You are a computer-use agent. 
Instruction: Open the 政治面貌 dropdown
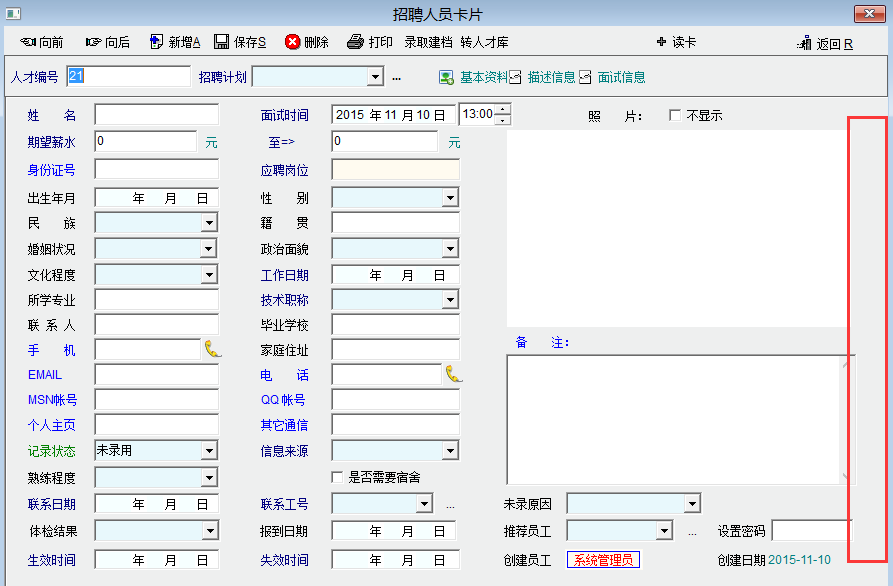click(450, 248)
